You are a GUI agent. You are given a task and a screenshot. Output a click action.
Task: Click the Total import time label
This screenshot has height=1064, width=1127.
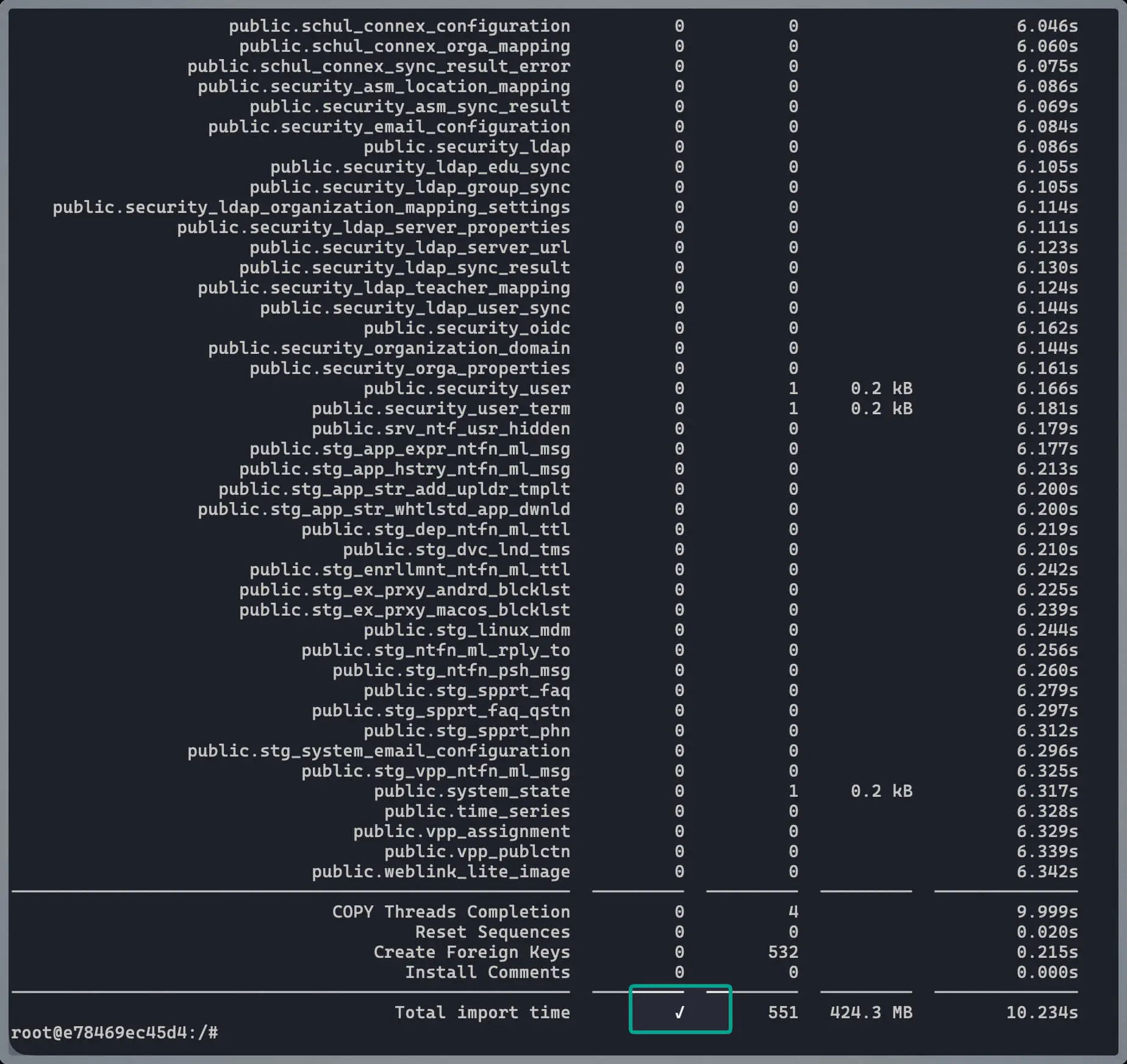pos(482,1012)
